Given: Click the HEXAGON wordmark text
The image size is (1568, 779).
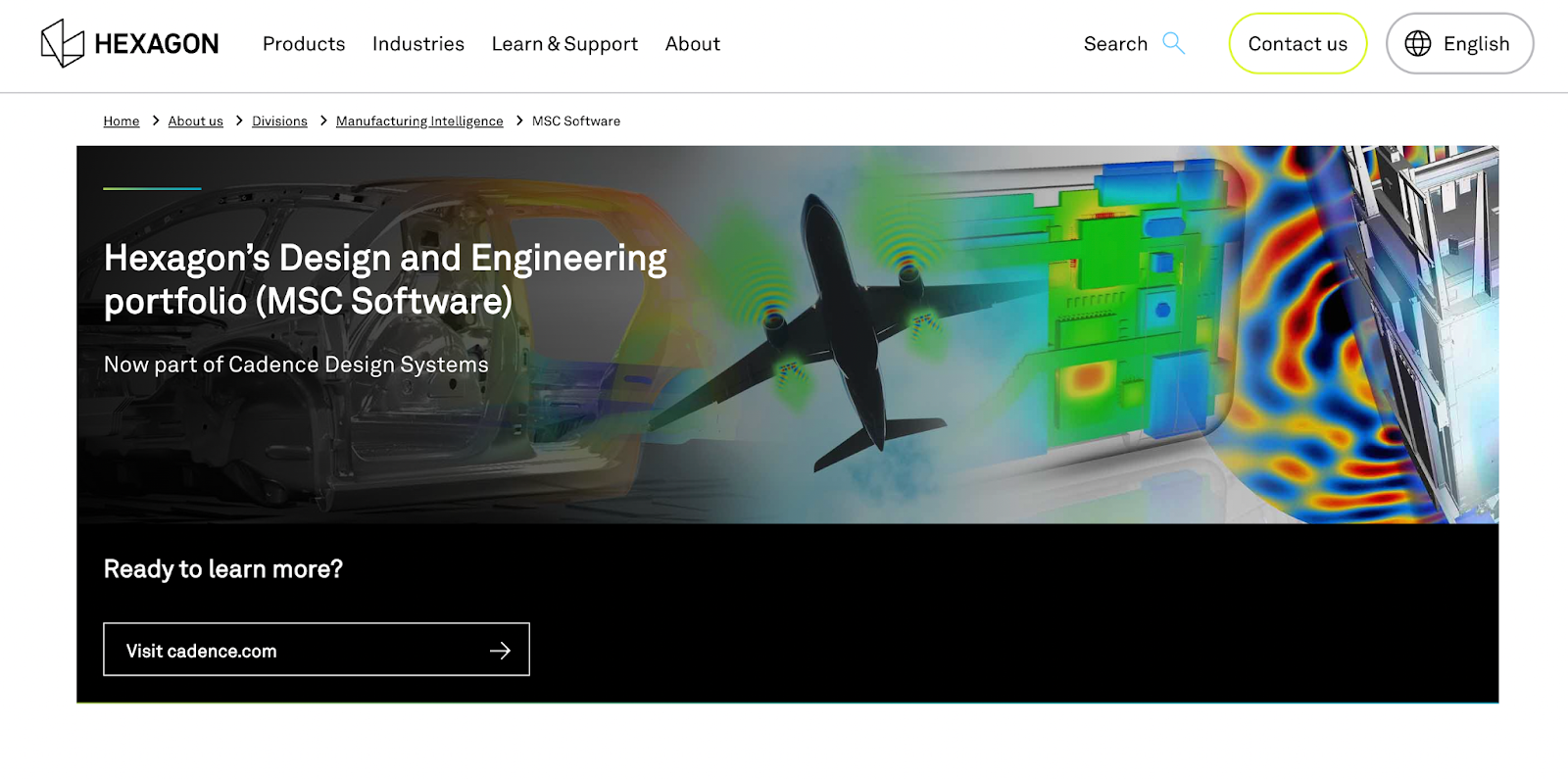Looking at the screenshot, I should [157, 44].
